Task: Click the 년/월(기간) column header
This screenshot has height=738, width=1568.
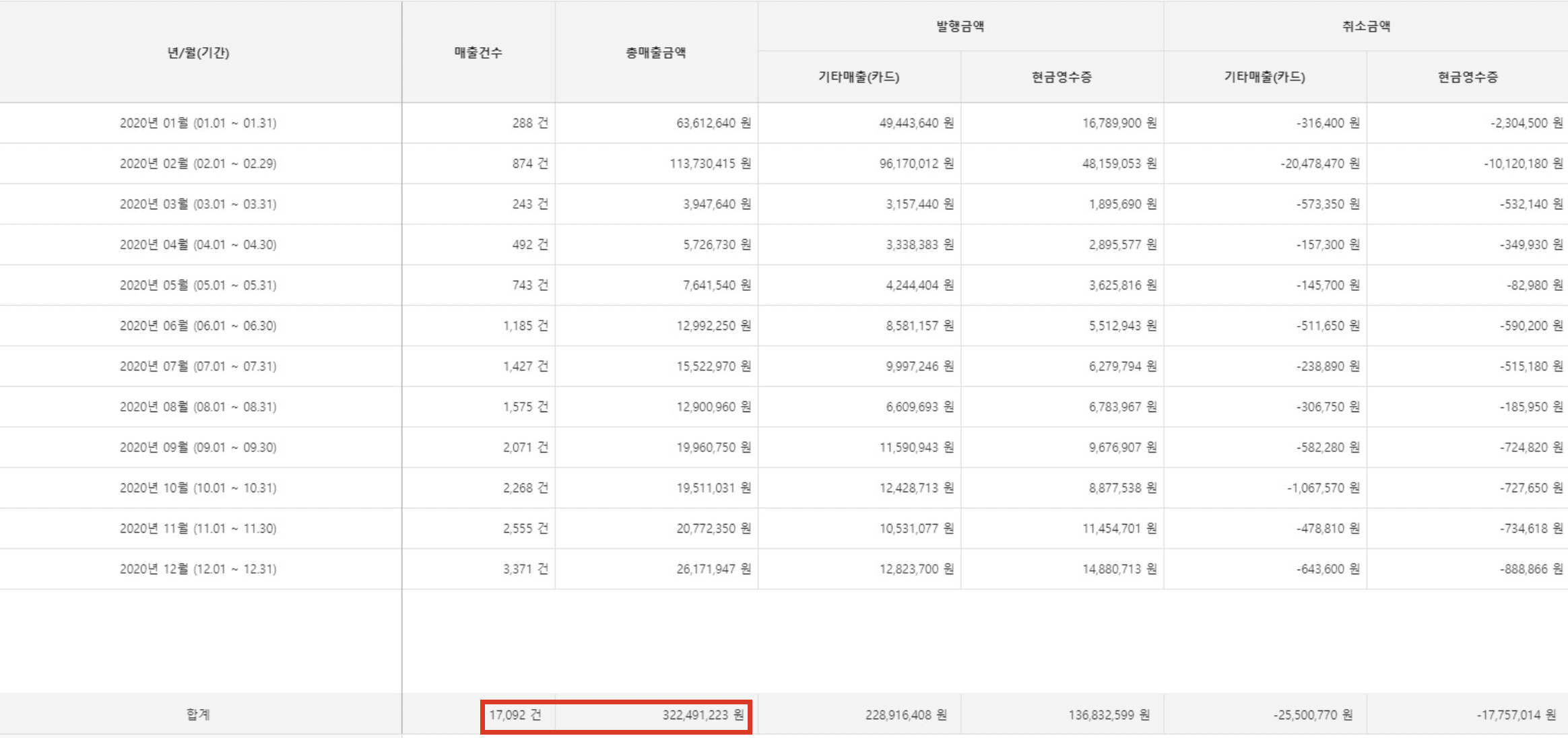Action: click(x=199, y=53)
